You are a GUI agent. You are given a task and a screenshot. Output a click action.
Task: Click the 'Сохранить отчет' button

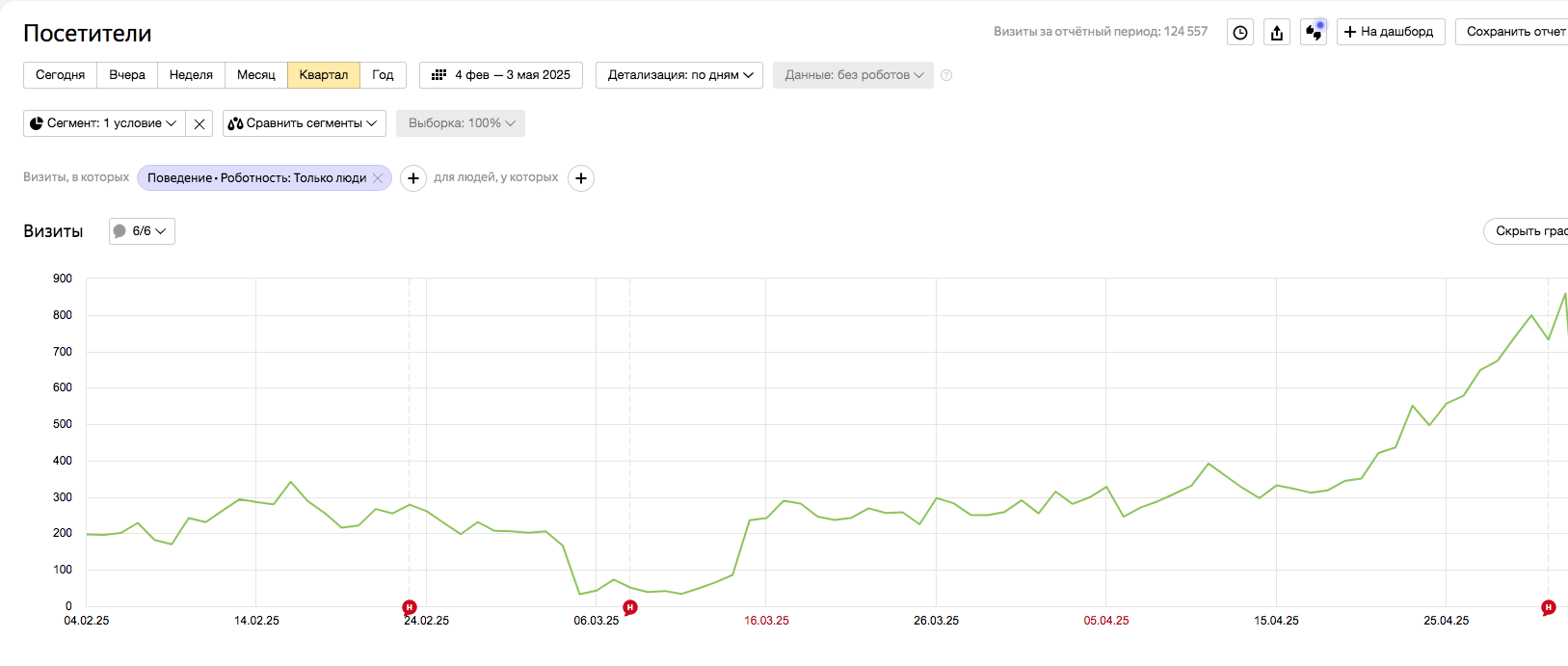coord(1515,32)
